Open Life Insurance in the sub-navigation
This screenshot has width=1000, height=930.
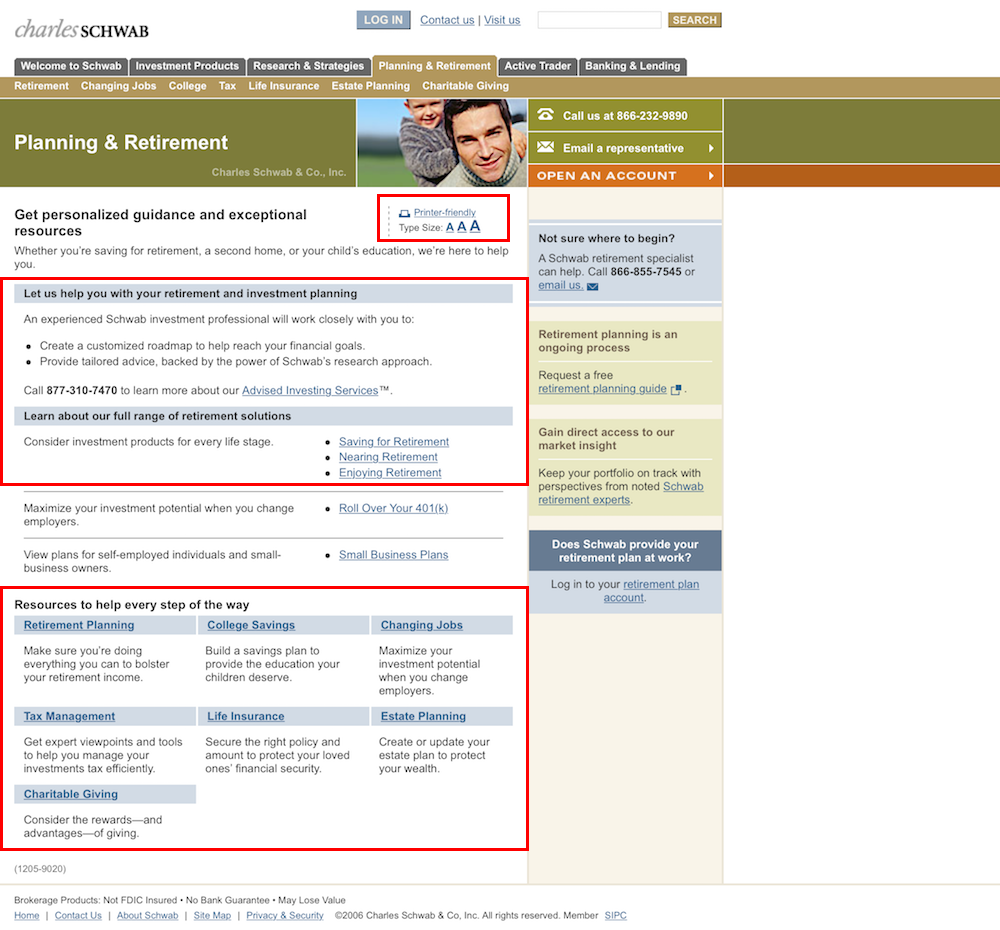click(x=284, y=86)
